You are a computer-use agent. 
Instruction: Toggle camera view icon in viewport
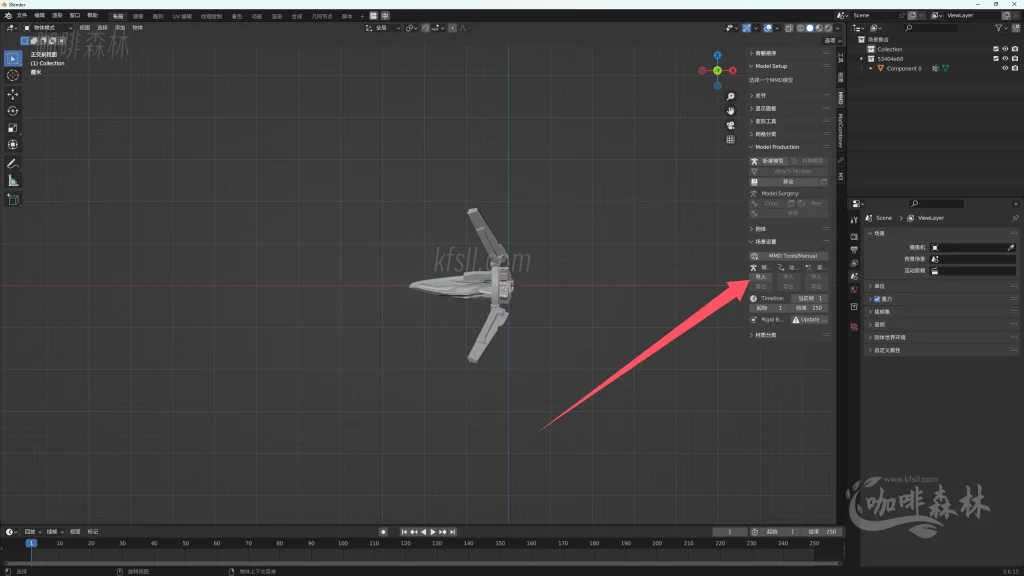731,125
